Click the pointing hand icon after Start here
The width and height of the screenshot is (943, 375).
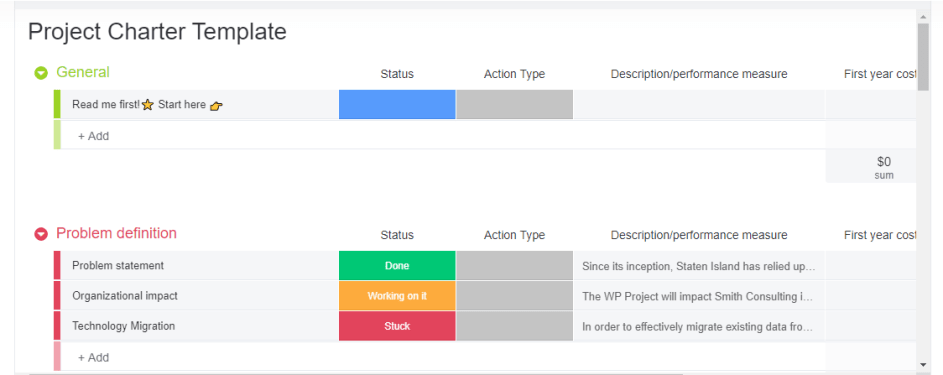217,106
